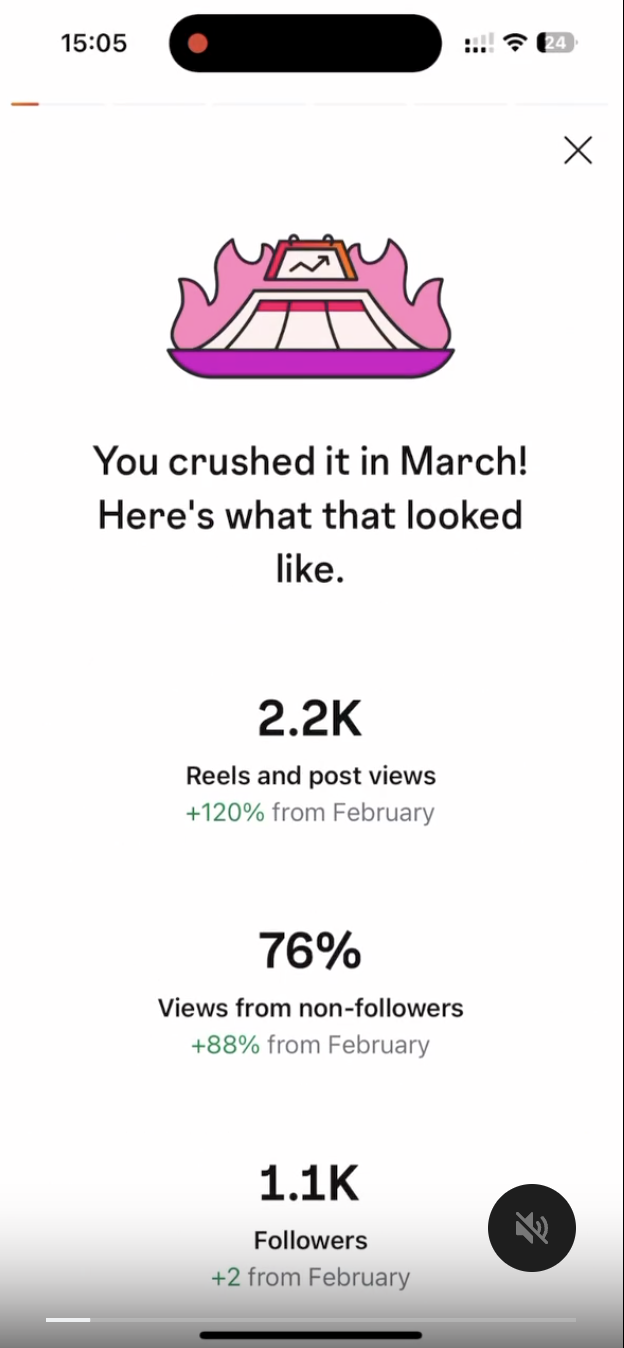This screenshot has height=1348, width=624.
Task: Tap the "You crushed it in March!" headline
Action: [310, 461]
